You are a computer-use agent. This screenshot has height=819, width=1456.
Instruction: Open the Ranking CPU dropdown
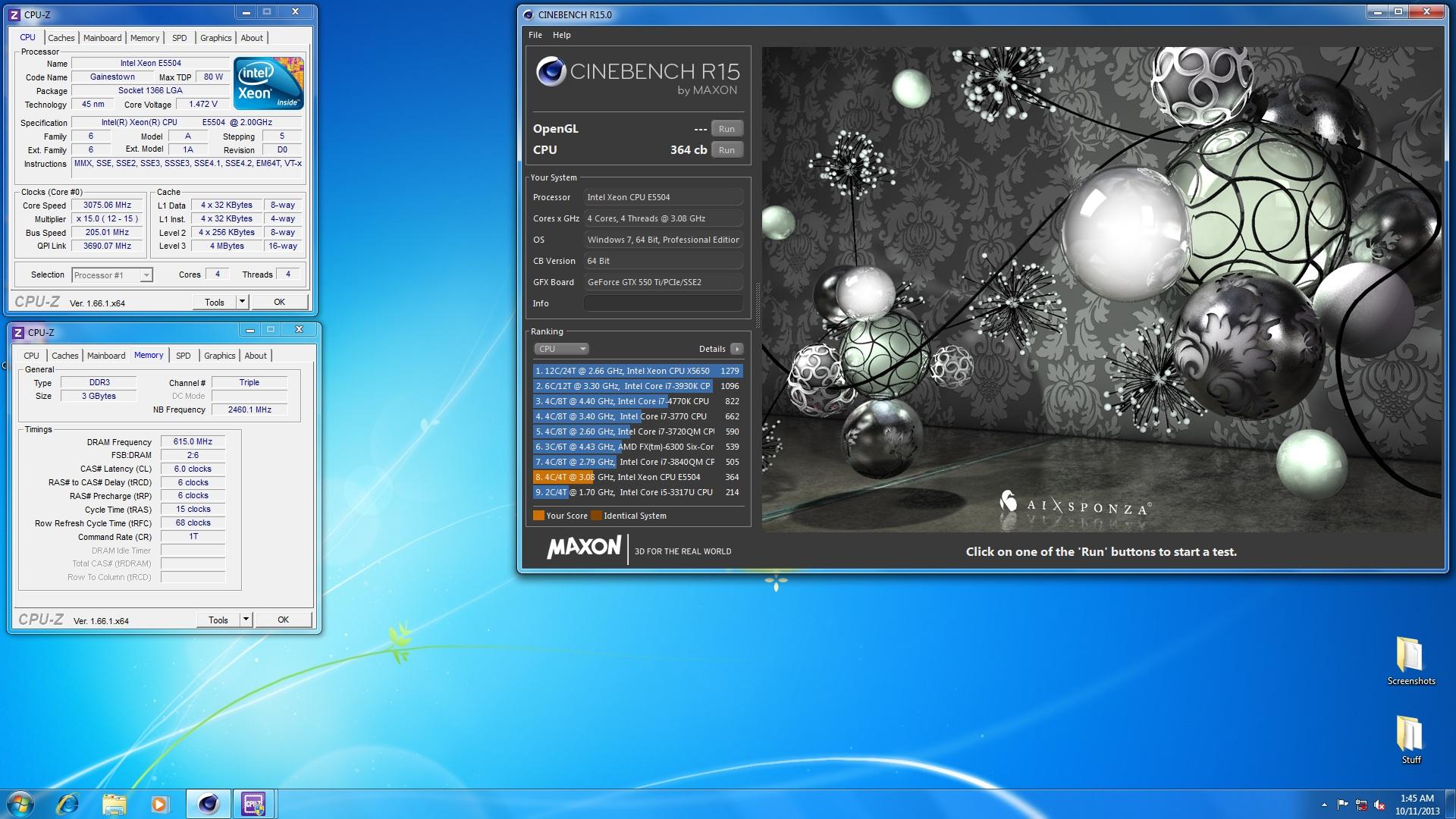pos(561,349)
